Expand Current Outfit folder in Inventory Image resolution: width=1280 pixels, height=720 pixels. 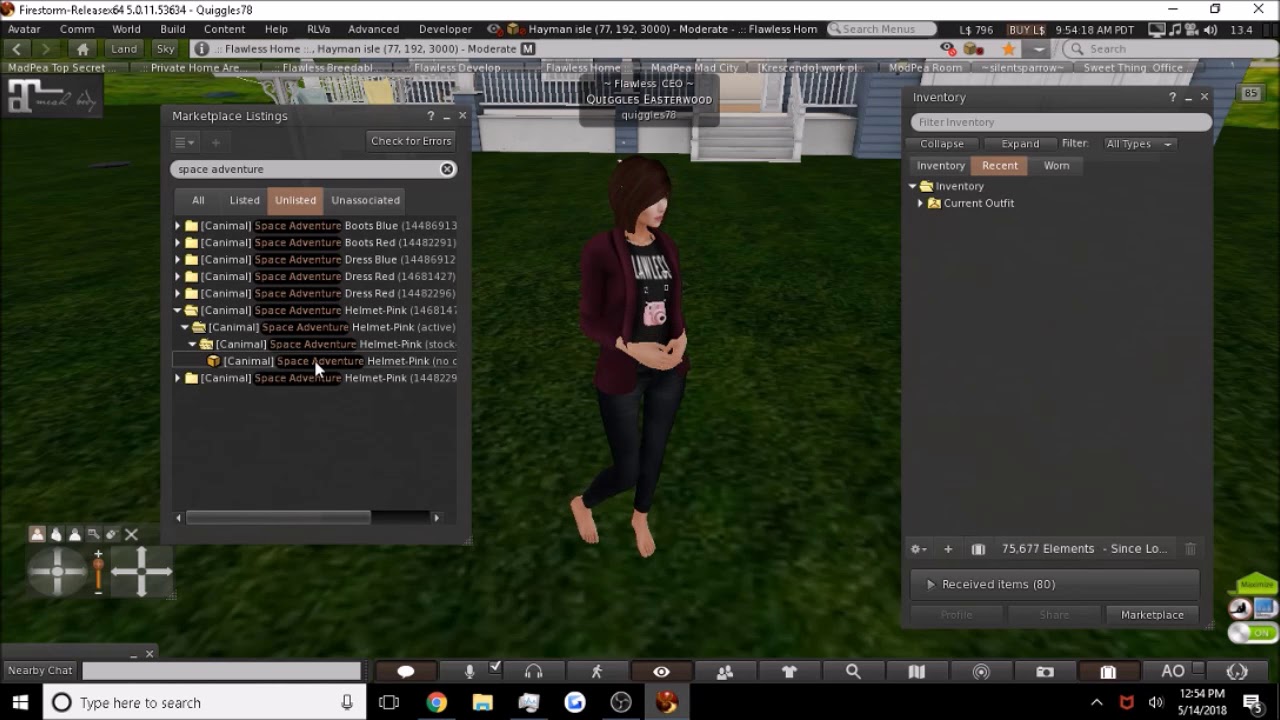pos(920,203)
